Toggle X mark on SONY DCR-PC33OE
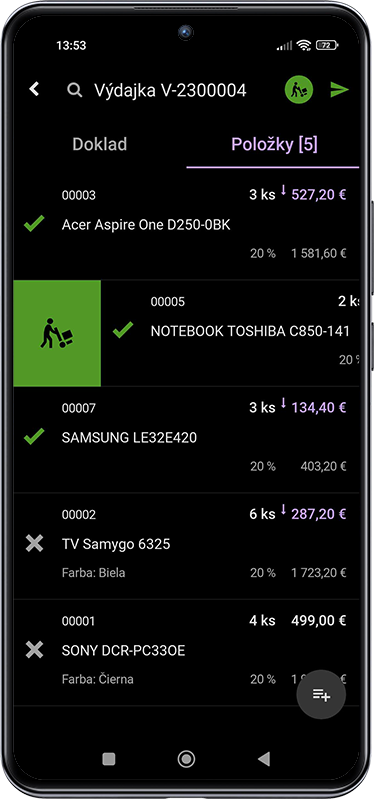This screenshot has width=374, height=799. [34, 650]
